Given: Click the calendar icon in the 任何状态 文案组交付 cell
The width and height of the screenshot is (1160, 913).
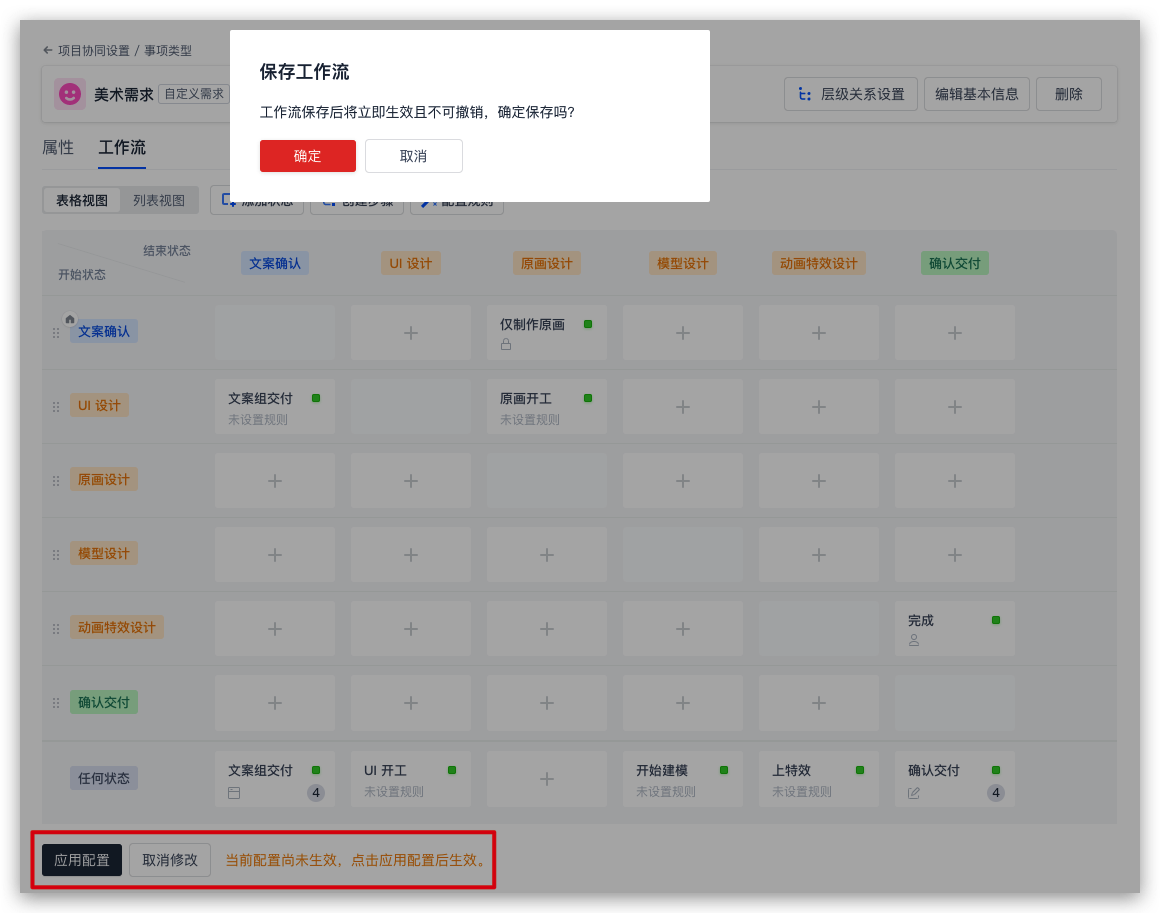Looking at the screenshot, I should click(x=235, y=792).
